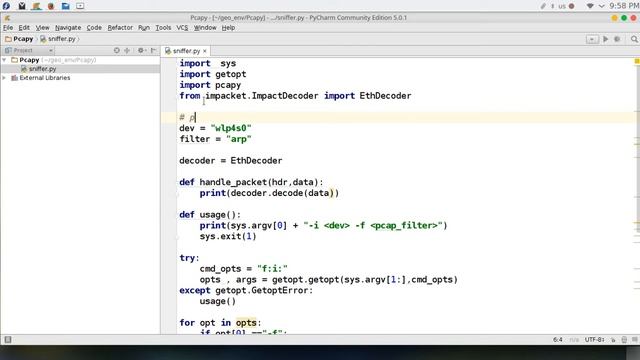Click the Debug bug icon in toolbar
The height and width of the screenshot is (360, 640).
(617, 39)
